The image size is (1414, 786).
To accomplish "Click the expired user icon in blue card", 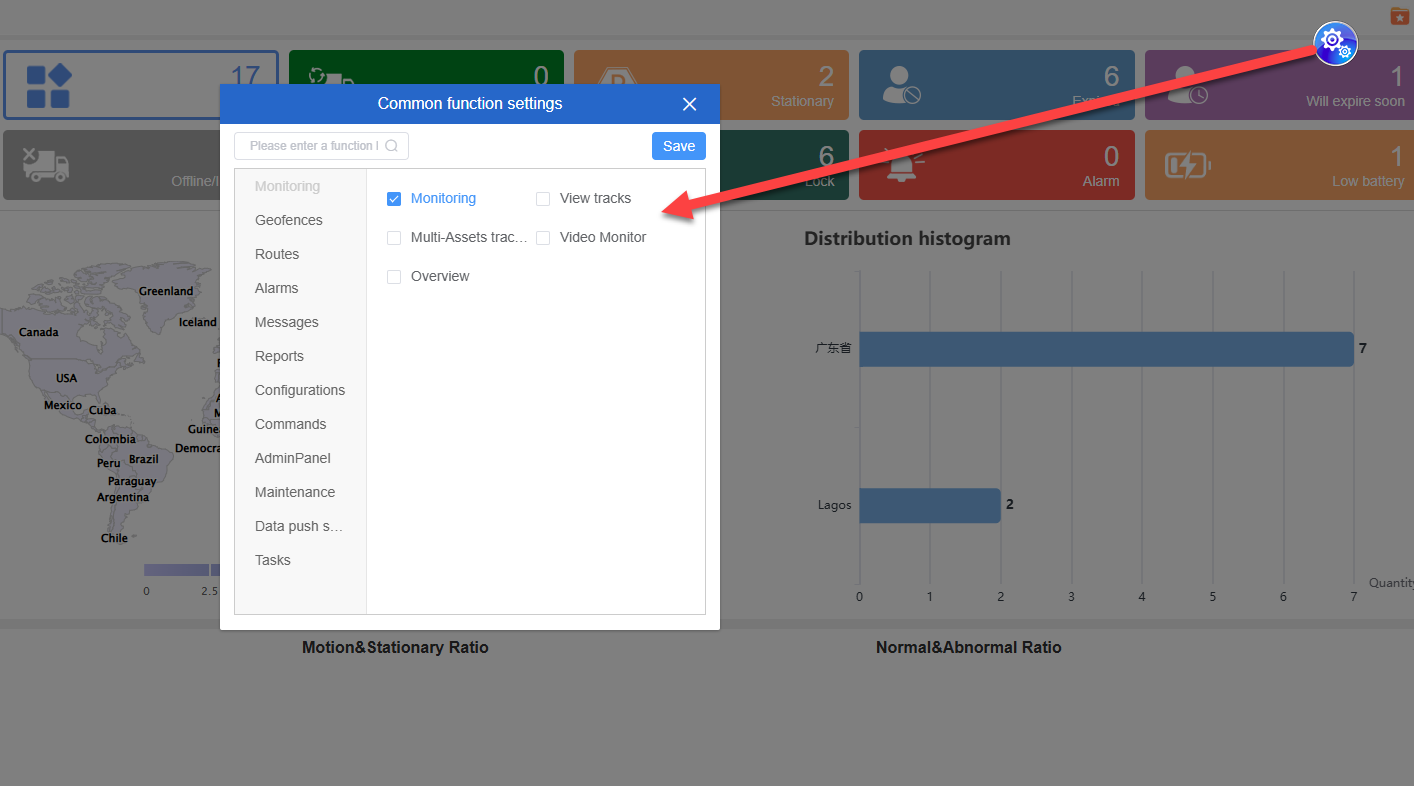I will tap(901, 86).
